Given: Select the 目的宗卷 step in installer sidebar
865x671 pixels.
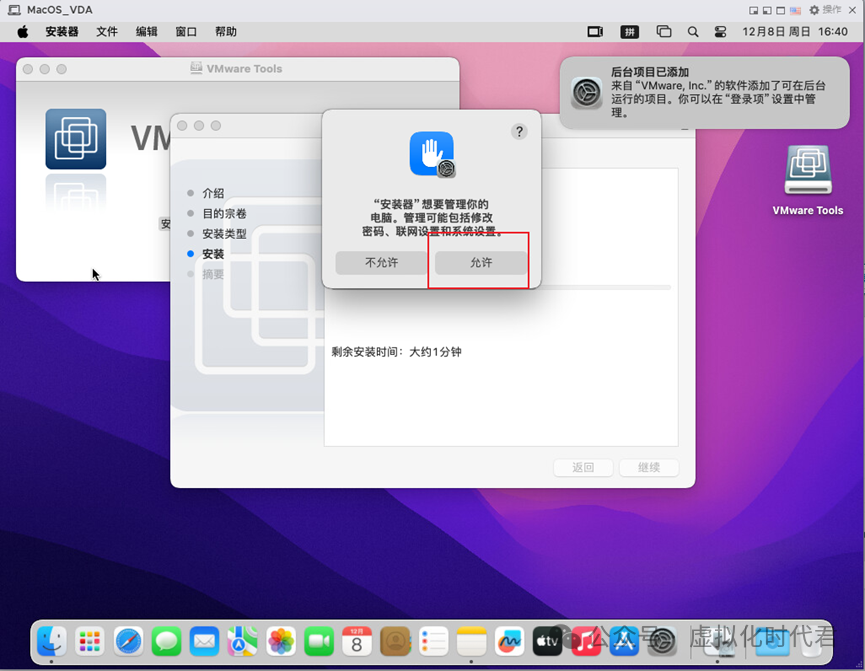Looking at the screenshot, I should tap(224, 214).
